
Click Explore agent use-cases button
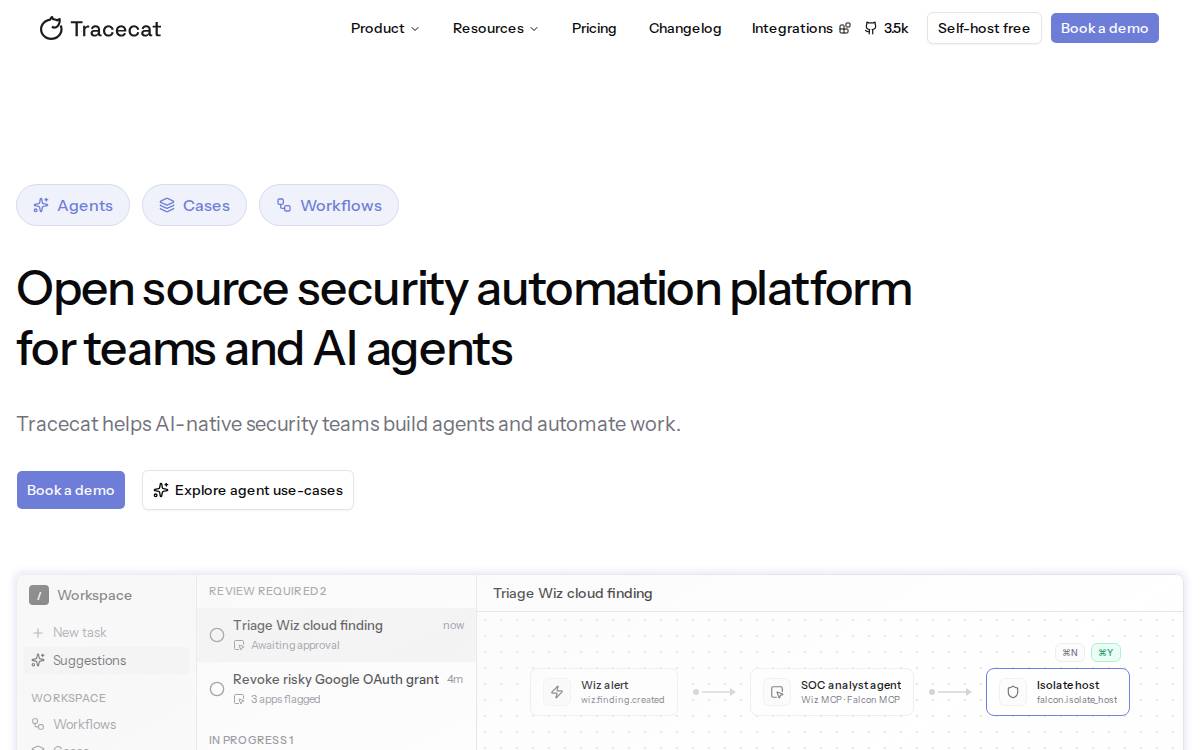248,490
